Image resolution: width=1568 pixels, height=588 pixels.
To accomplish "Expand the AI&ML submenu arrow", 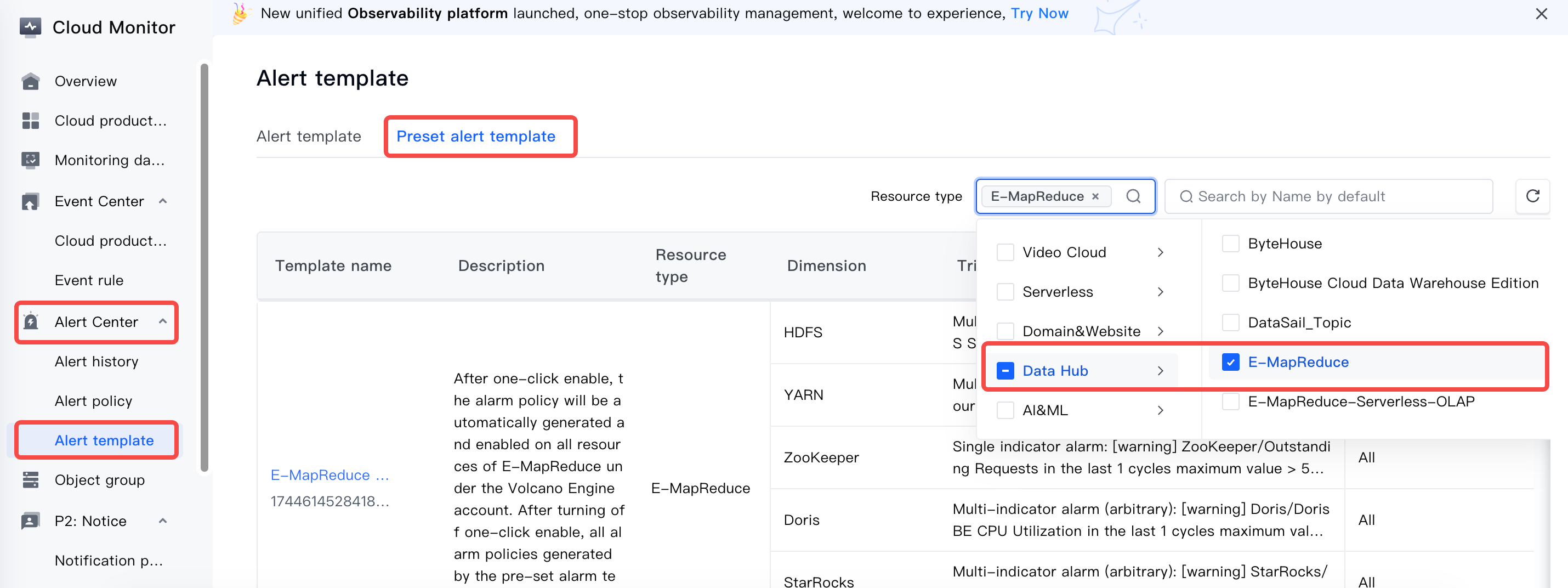I will tap(1160, 410).
